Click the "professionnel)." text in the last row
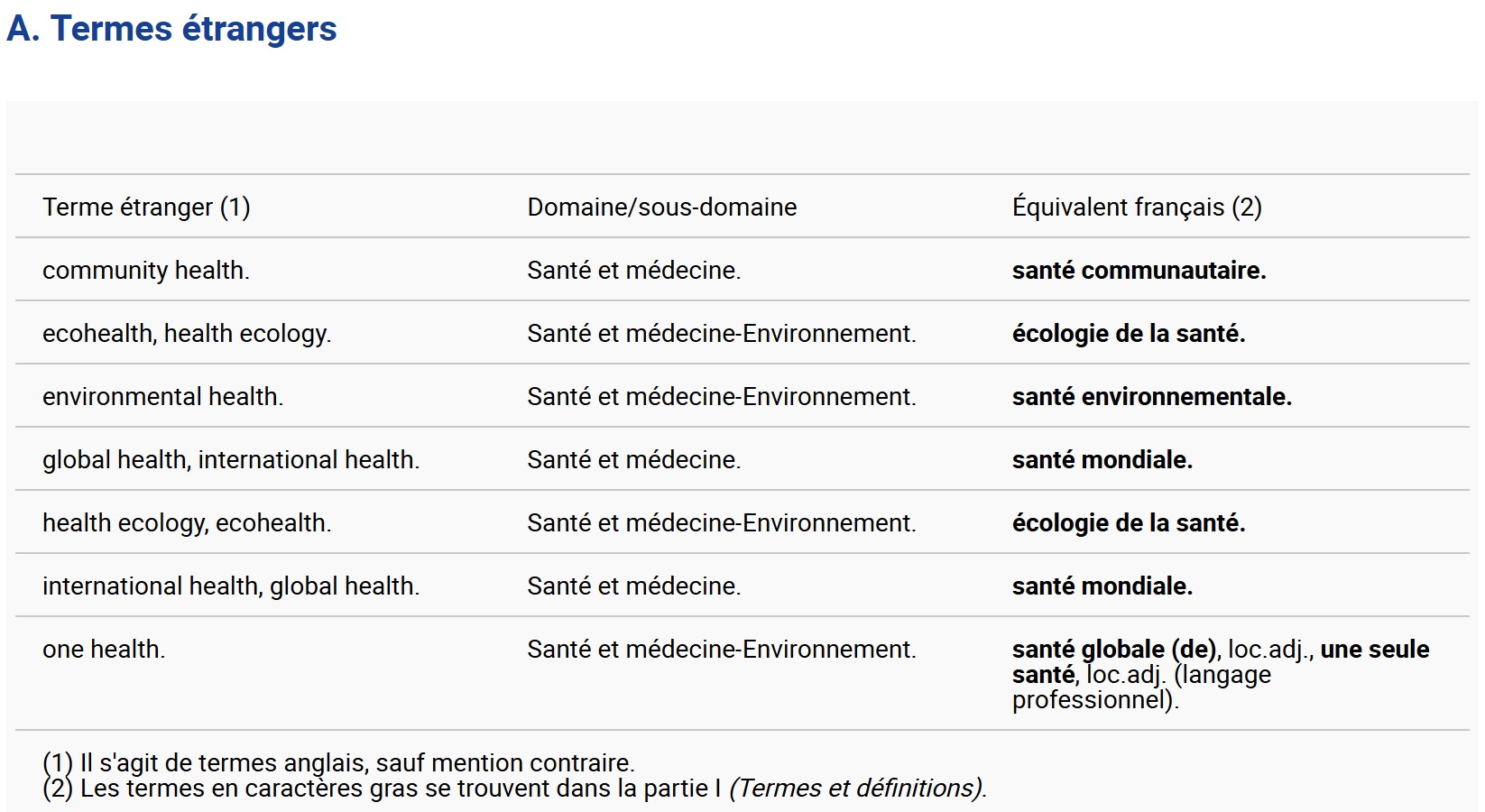Screen dimensions: 1485x812 1095,700
